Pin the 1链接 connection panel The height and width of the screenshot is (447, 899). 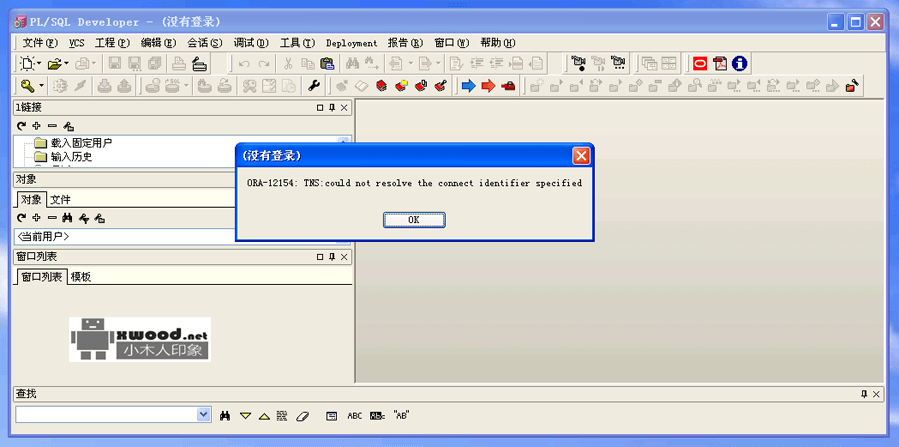click(x=332, y=108)
